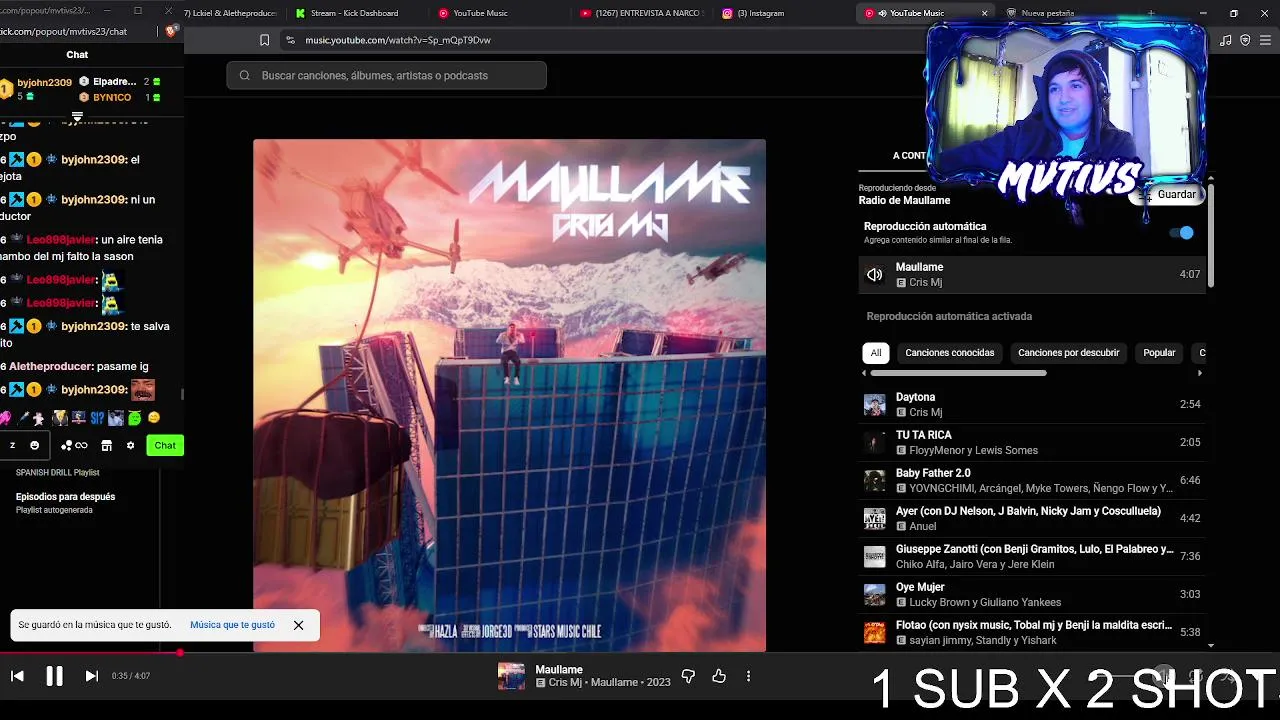Image resolution: width=1280 pixels, height=720 pixels.
Task: Dismiss the saved notification with X
Action: point(298,625)
